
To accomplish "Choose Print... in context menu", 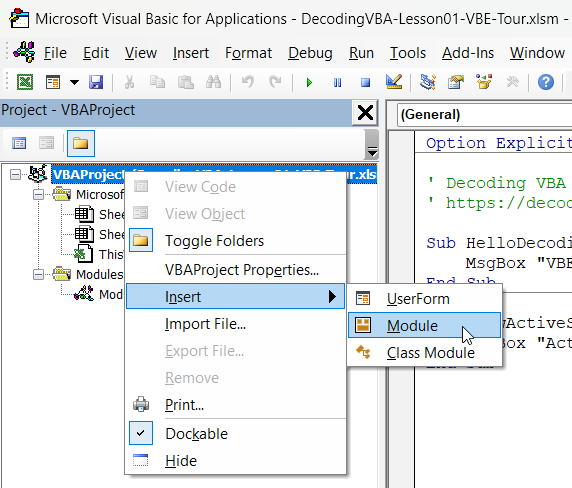I will pyautogui.click(x=236, y=405).
